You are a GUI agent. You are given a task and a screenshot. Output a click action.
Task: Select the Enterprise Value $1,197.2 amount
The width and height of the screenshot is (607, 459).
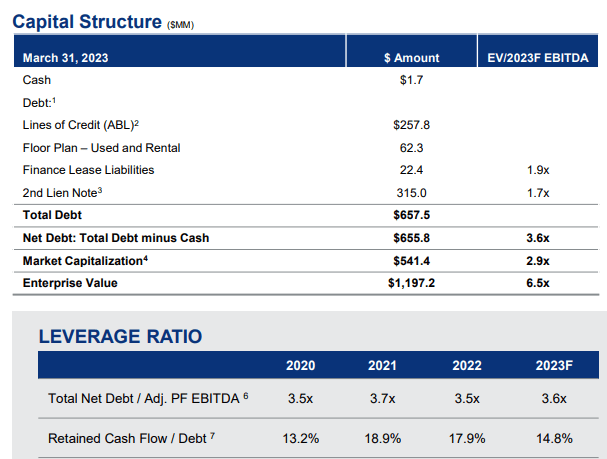(x=412, y=283)
